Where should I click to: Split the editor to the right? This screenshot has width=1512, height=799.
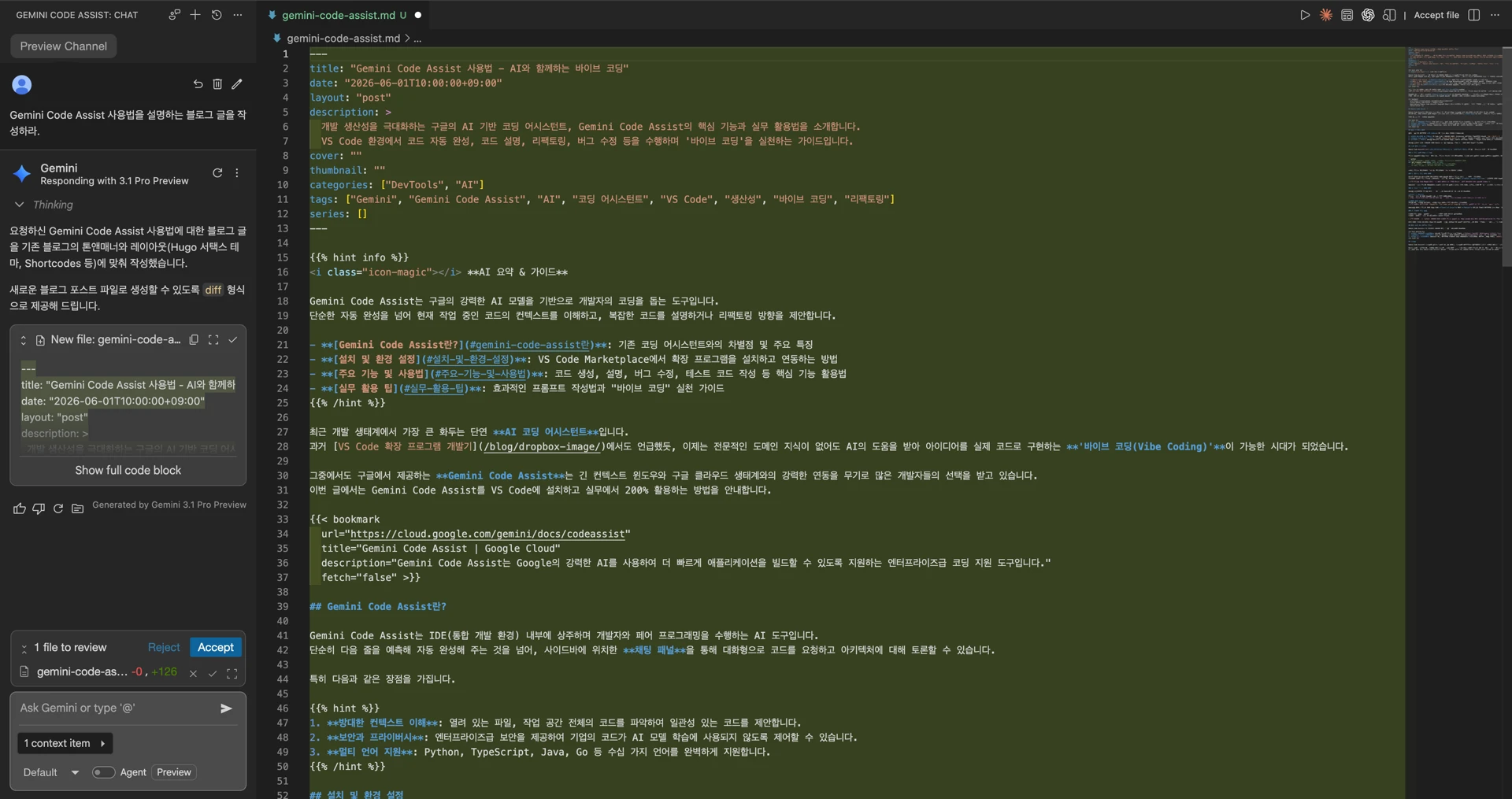(x=1474, y=15)
